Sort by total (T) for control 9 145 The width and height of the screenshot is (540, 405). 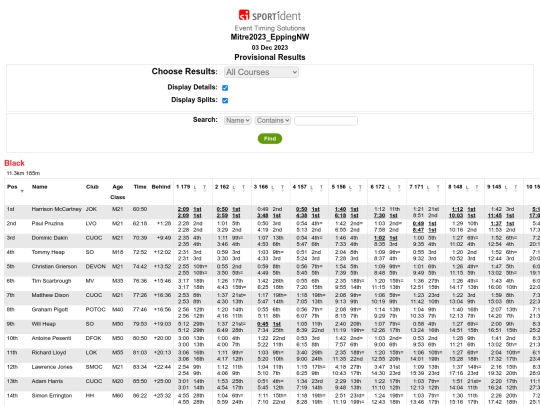click(516, 187)
